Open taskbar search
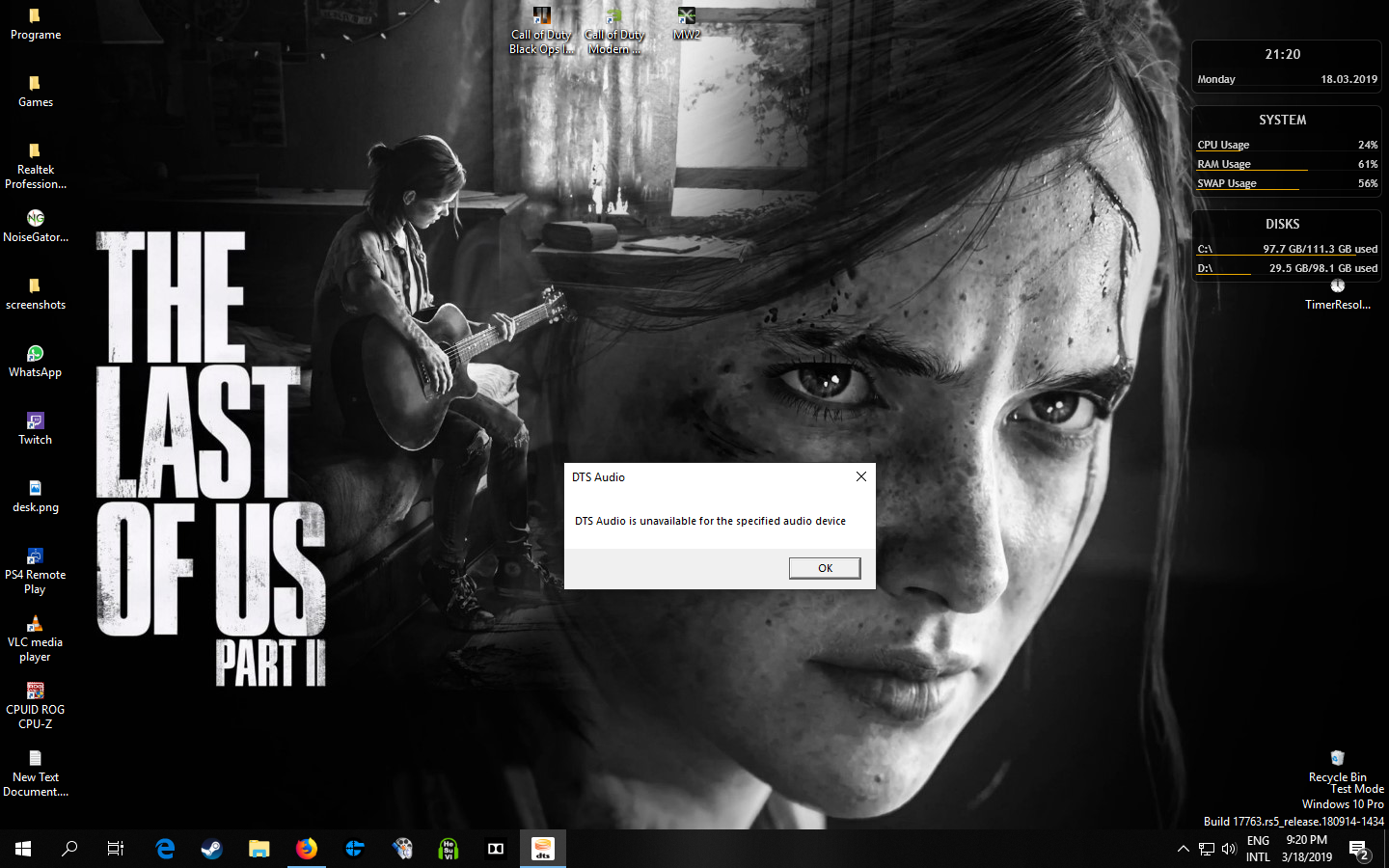This screenshot has height=868, width=1389. pyautogui.click(x=69, y=849)
